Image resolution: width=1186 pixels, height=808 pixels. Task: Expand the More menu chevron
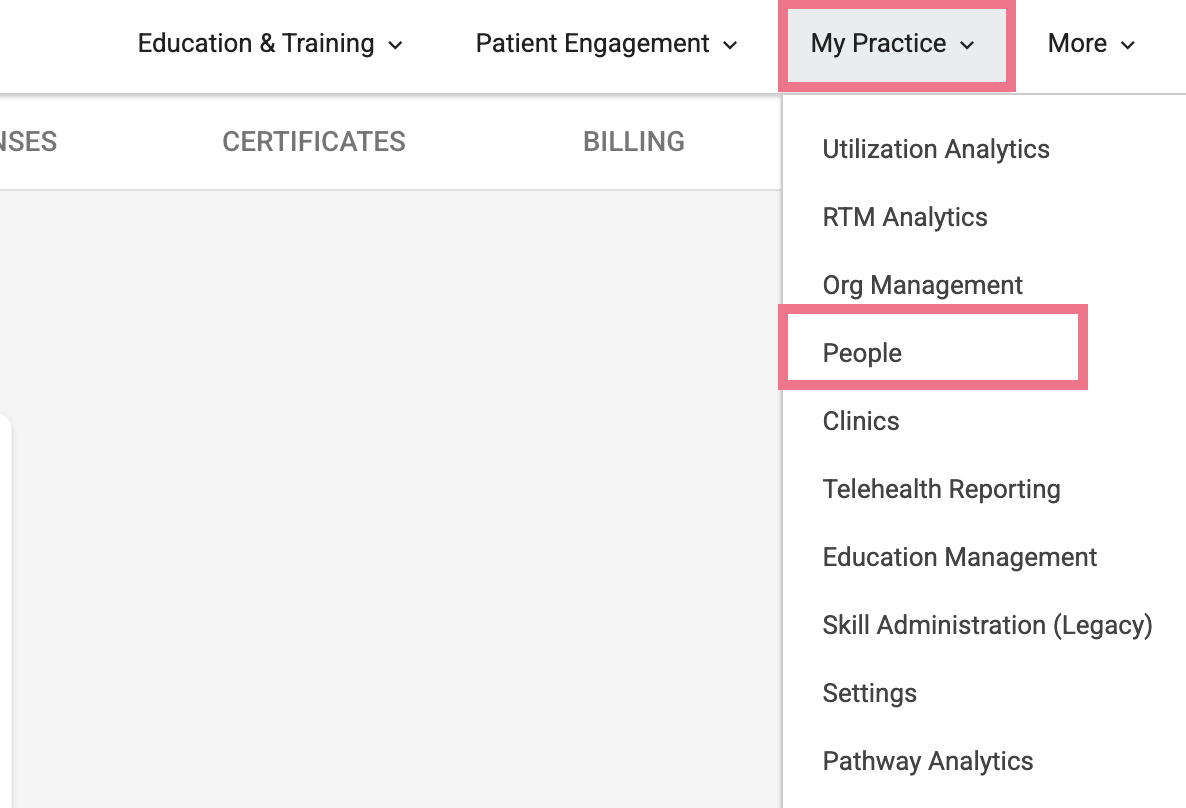pos(1127,45)
